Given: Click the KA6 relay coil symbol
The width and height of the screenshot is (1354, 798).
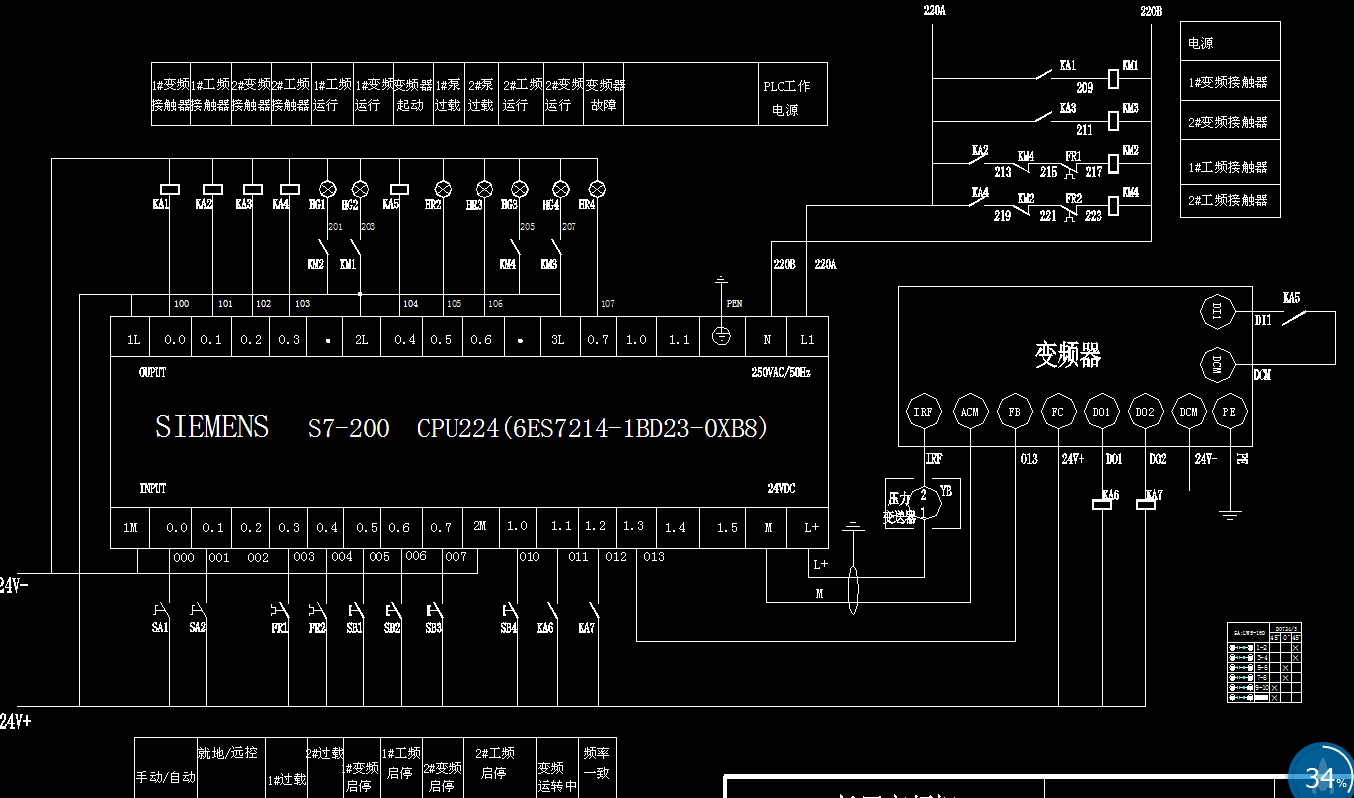Looking at the screenshot, I should coord(1103,505).
